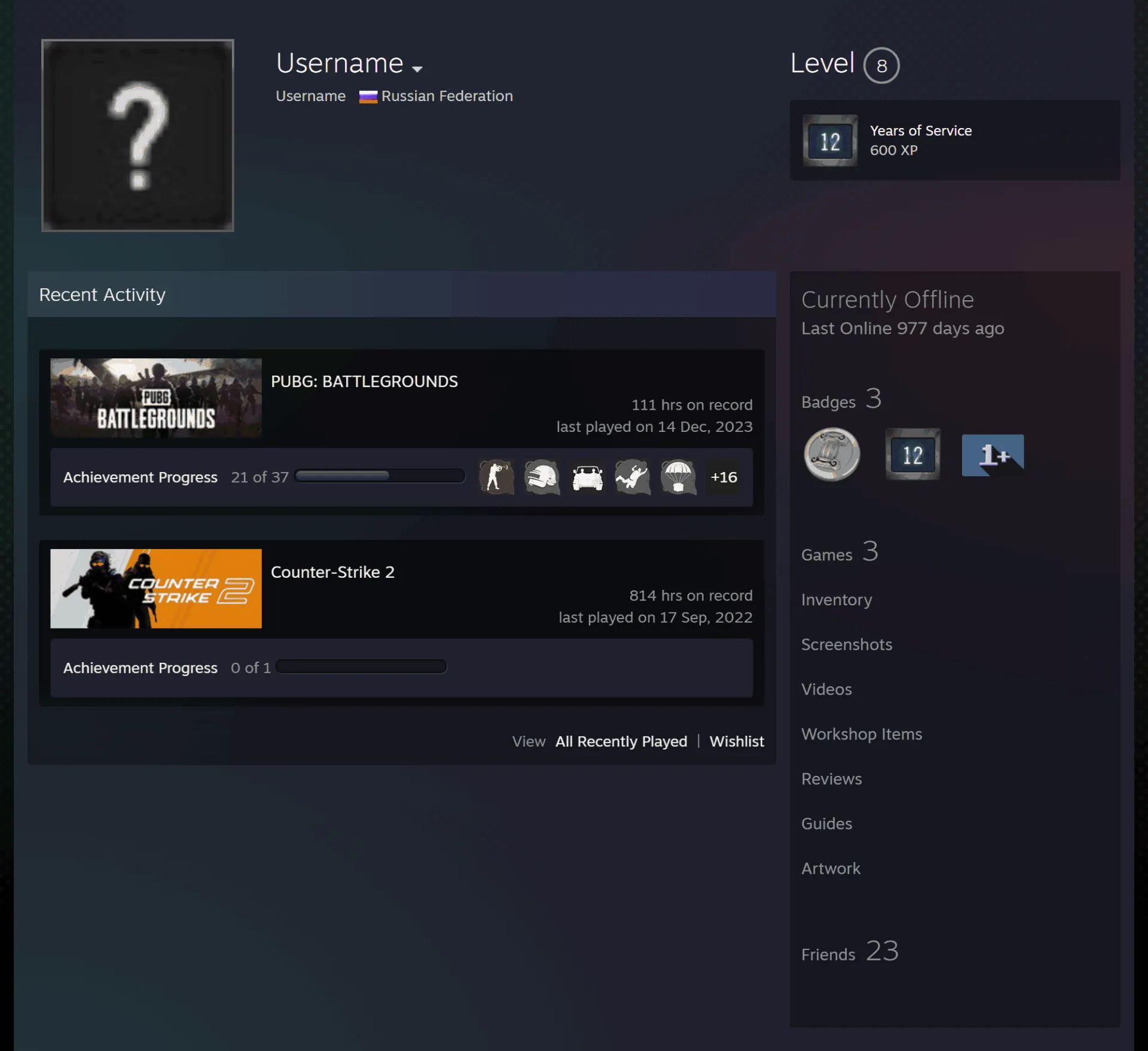Screen dimensions: 1148x1051
Task: View All Recently Played games
Action: click(x=621, y=741)
